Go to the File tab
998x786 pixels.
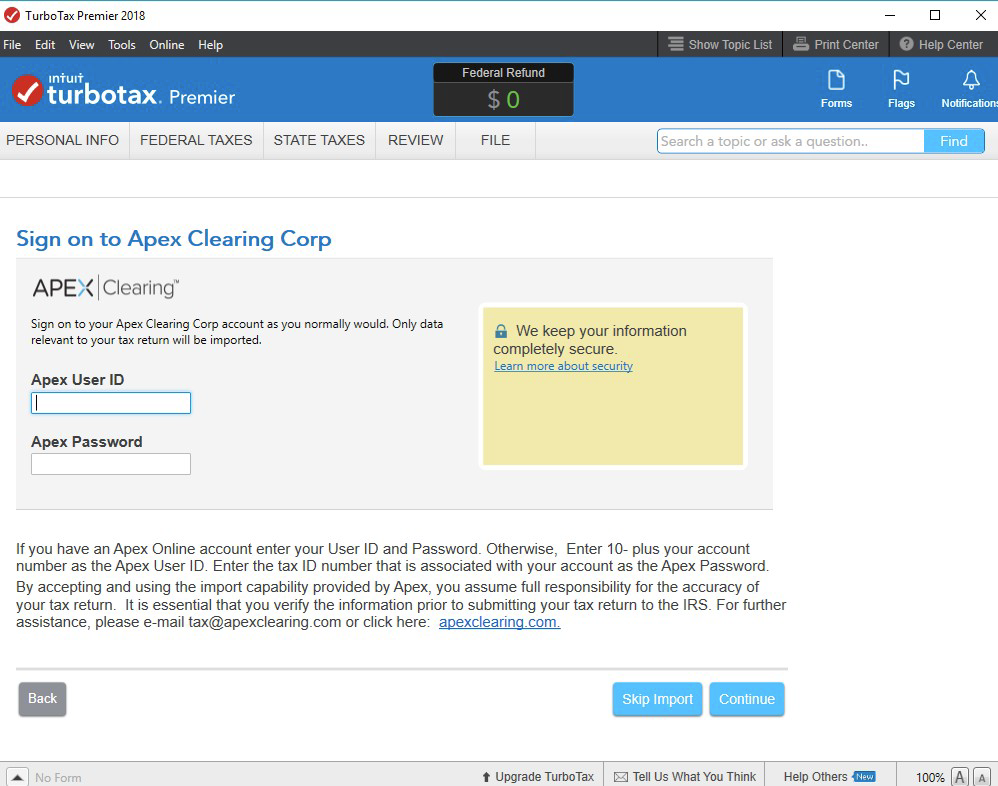click(x=495, y=140)
